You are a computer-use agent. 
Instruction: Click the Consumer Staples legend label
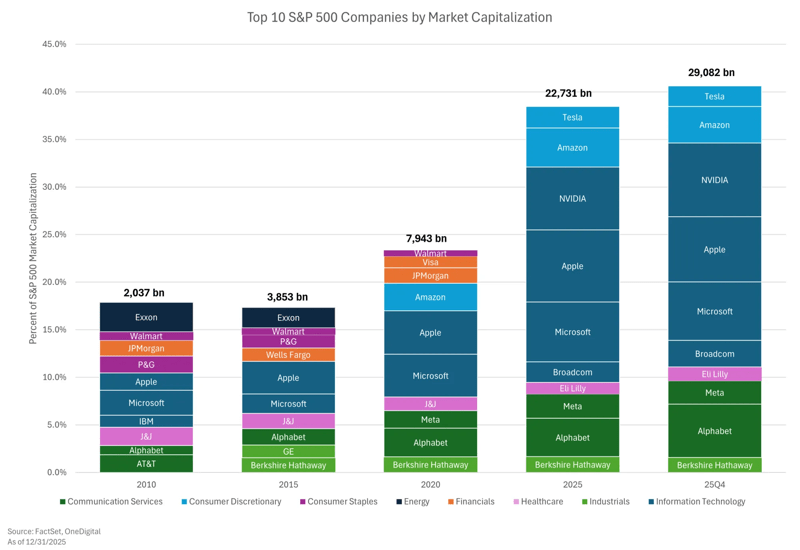pyautogui.click(x=341, y=502)
